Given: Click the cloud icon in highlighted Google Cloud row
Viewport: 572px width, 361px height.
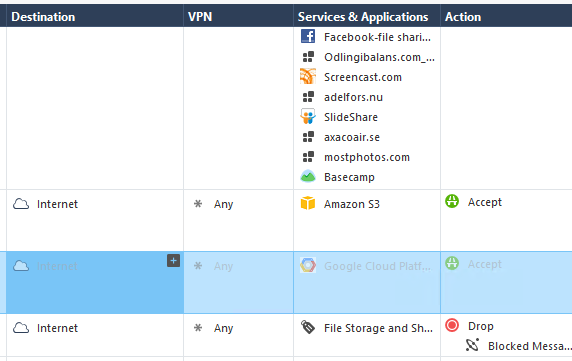Looking at the screenshot, I should point(21,266).
